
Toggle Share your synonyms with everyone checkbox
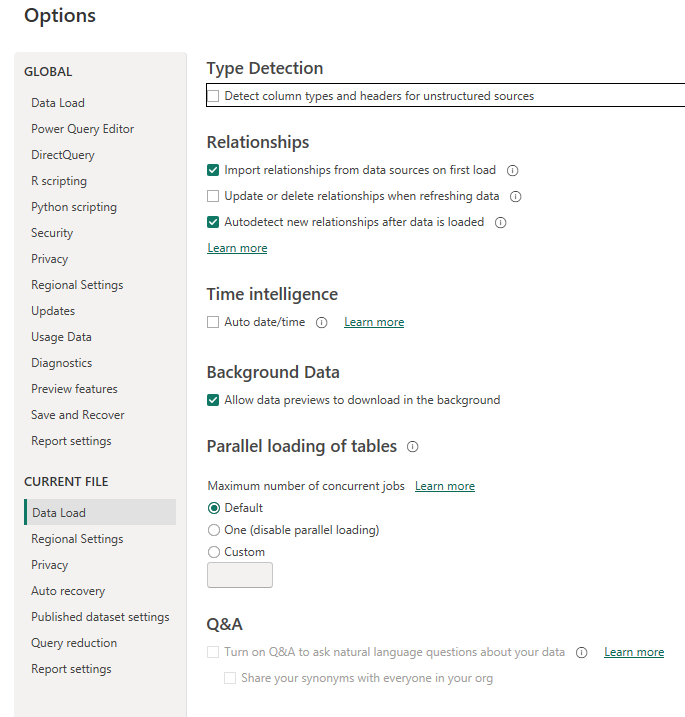(230, 678)
